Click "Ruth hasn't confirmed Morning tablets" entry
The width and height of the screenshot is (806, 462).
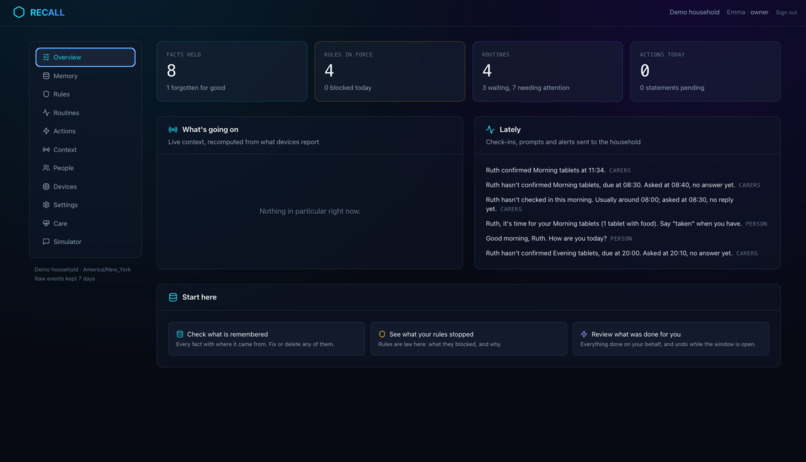(x=610, y=185)
